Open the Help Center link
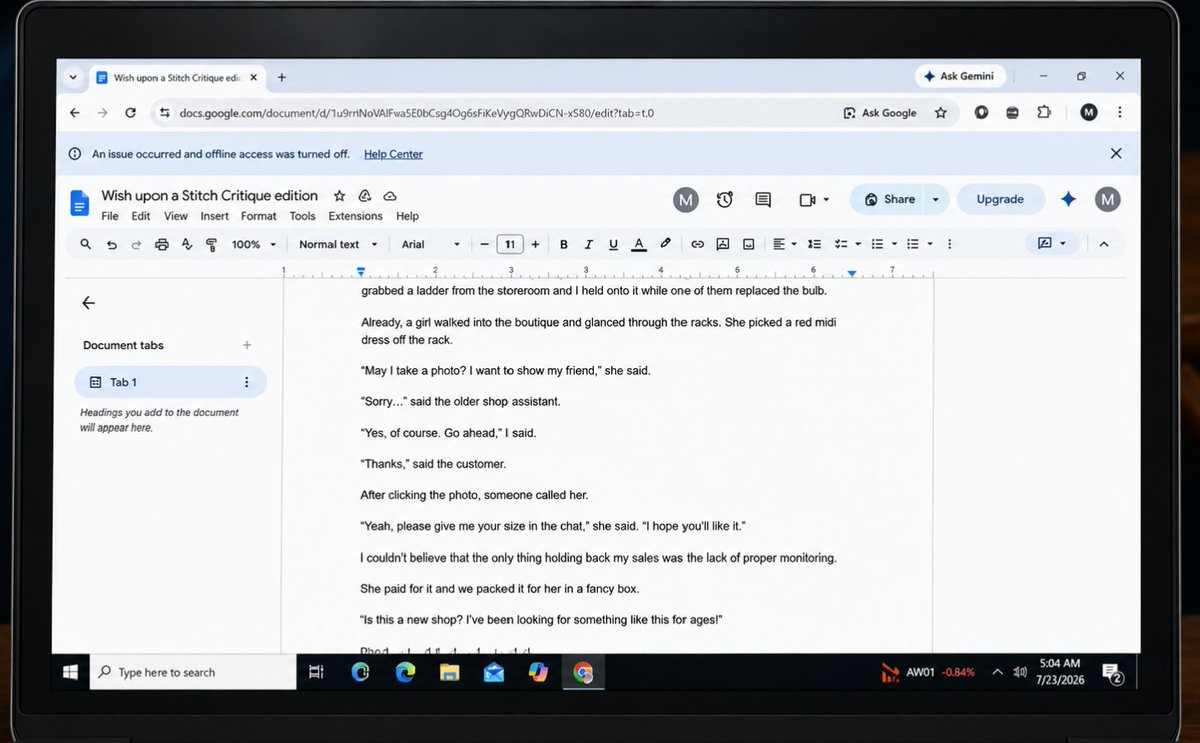Viewport: 1200px width, 743px height. (x=393, y=154)
